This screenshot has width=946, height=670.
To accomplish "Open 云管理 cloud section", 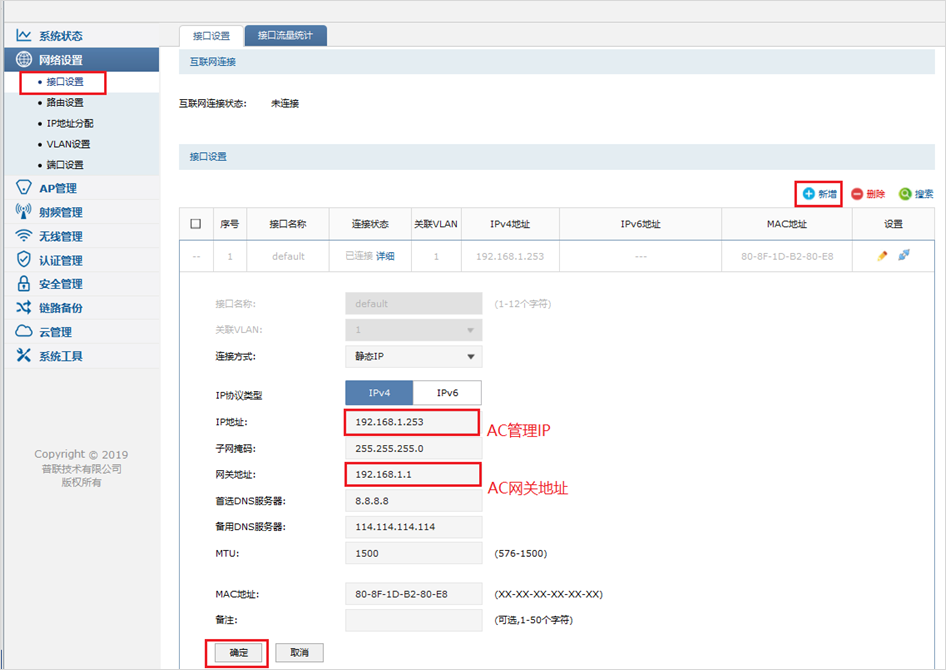I will [55, 332].
